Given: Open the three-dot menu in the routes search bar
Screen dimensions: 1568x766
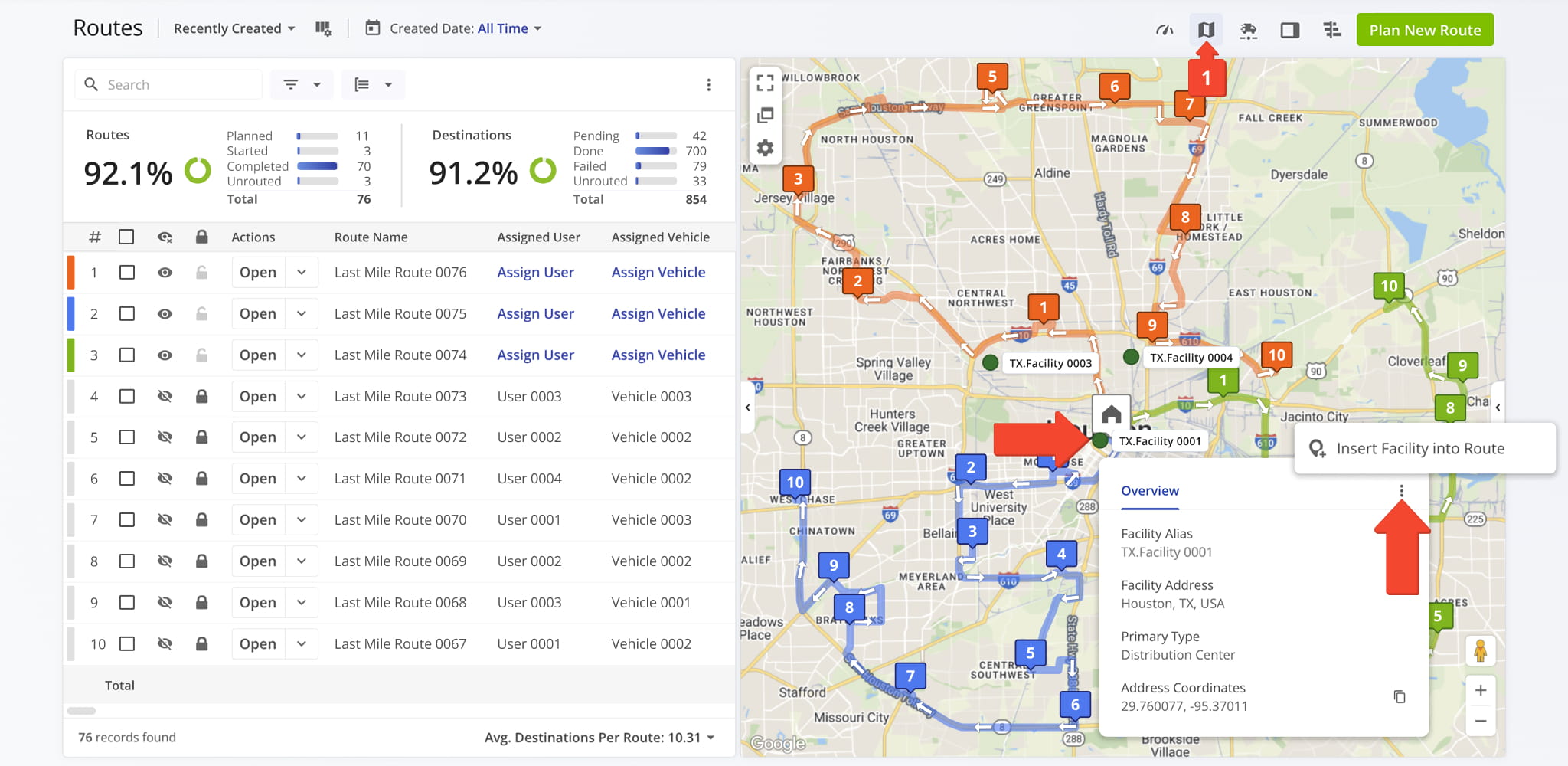Looking at the screenshot, I should (708, 84).
